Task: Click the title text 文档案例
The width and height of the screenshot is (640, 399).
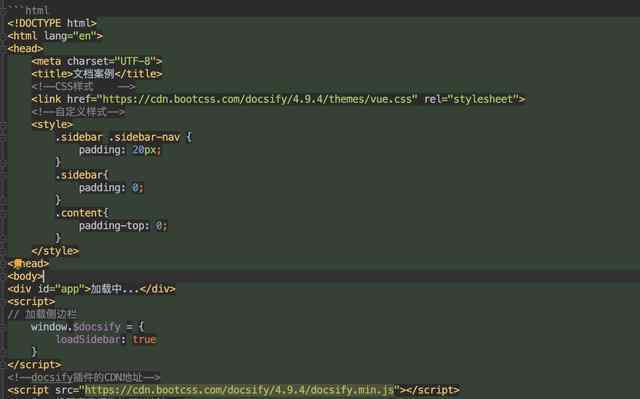Action: [x=93, y=74]
